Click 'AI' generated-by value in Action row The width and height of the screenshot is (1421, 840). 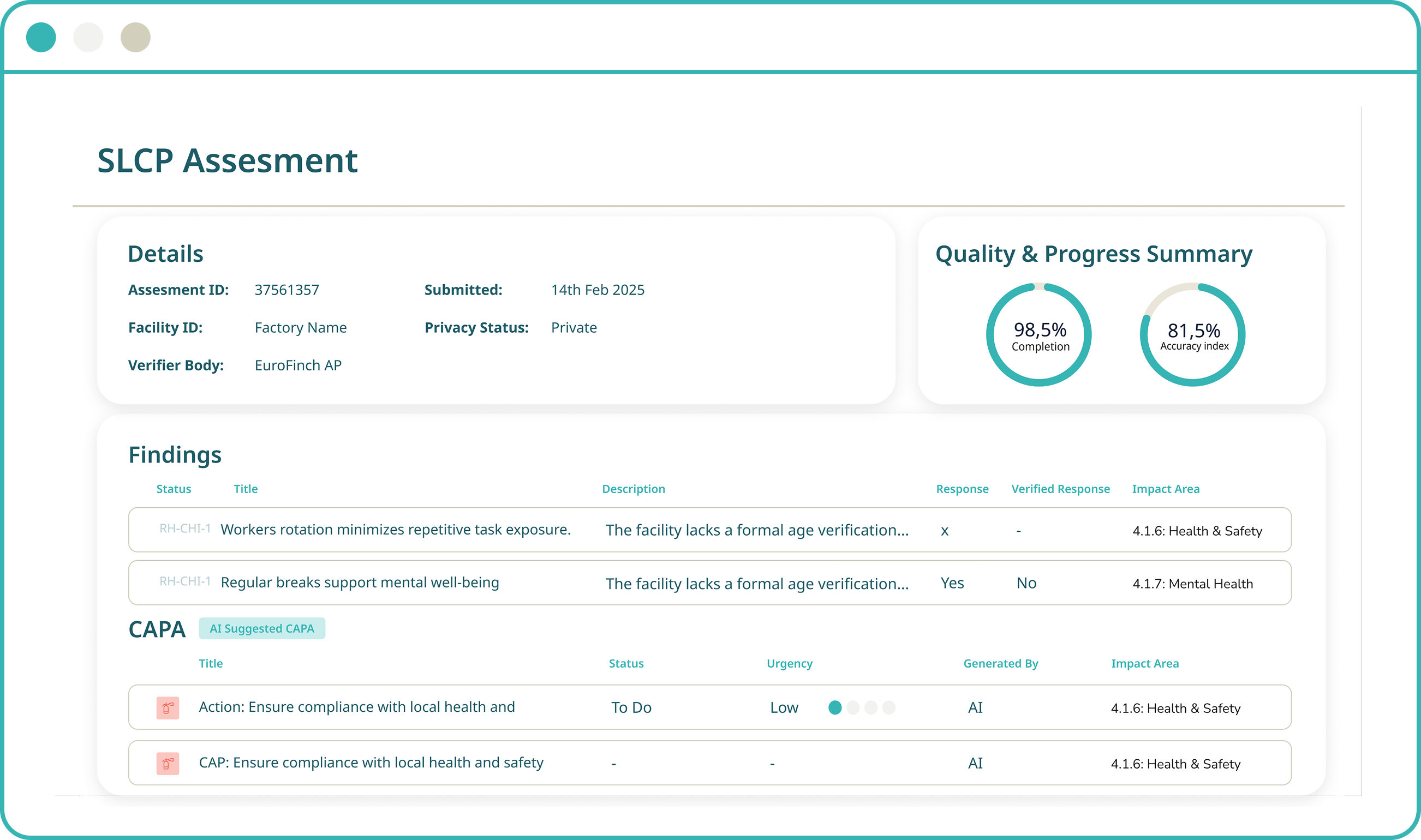pos(976,707)
